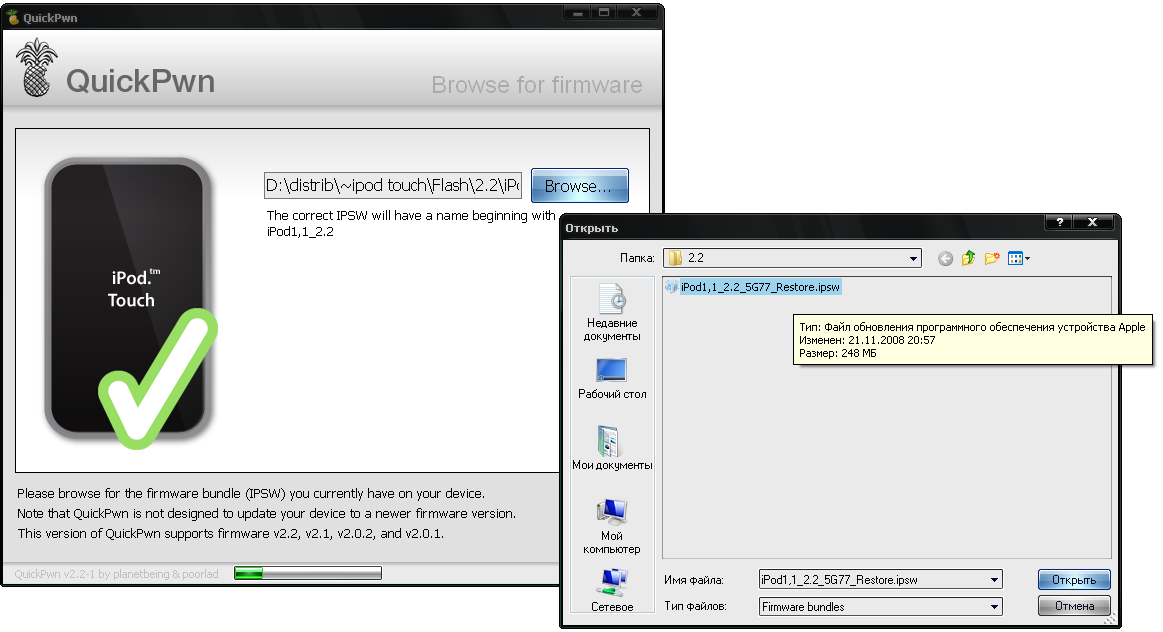Create new folder icon in dialog toolbar
The width and height of the screenshot is (1163, 632).
pos(992,259)
